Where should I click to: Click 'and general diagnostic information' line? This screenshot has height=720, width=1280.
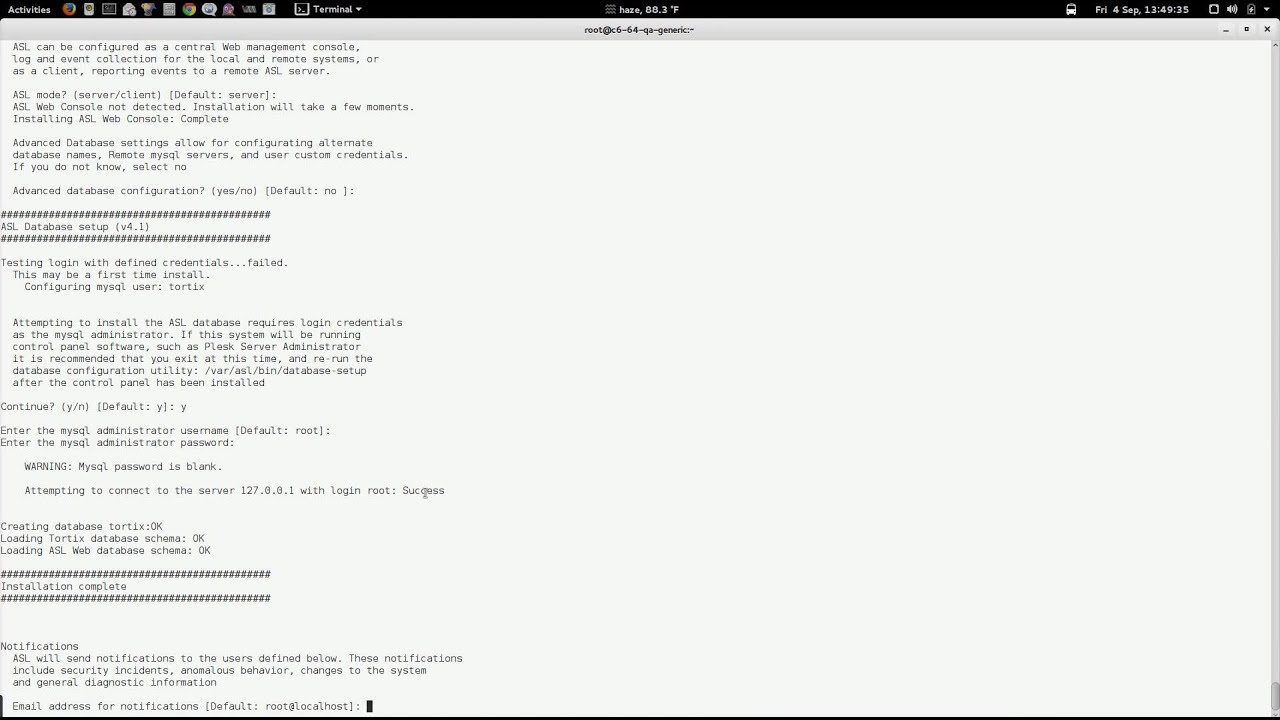114,683
